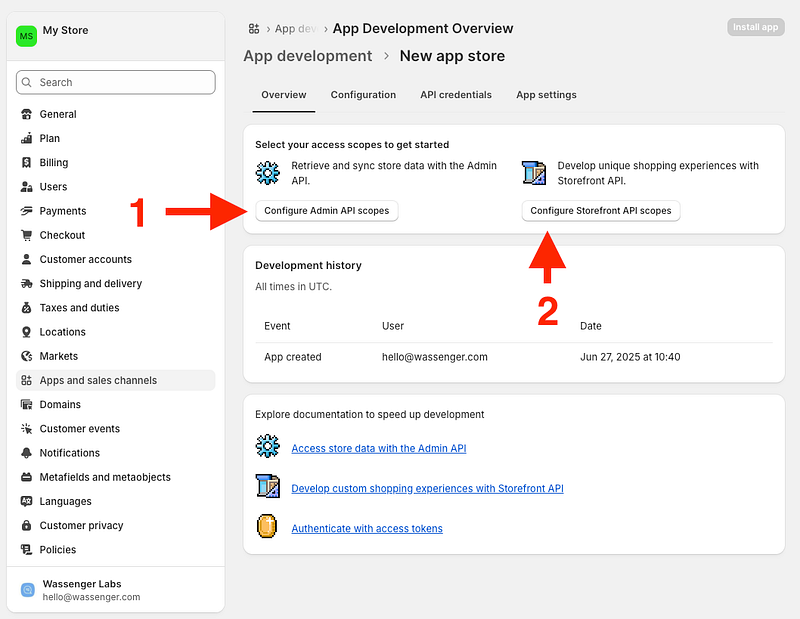Click the Markets globe icon
This screenshot has width=800, height=619.
coord(27,356)
